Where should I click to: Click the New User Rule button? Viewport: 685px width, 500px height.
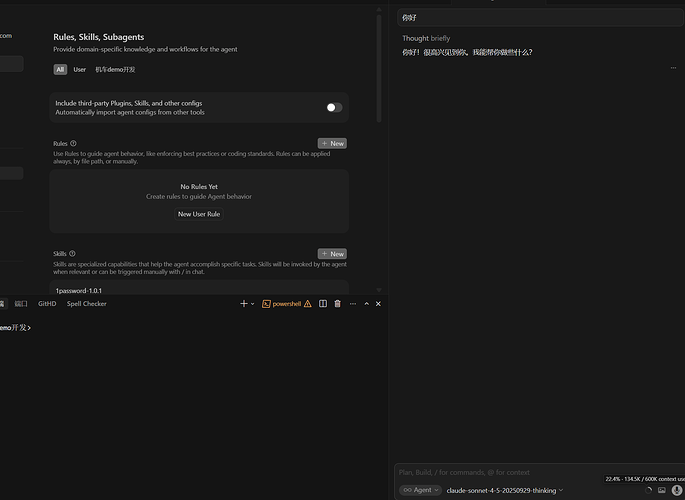click(199, 214)
